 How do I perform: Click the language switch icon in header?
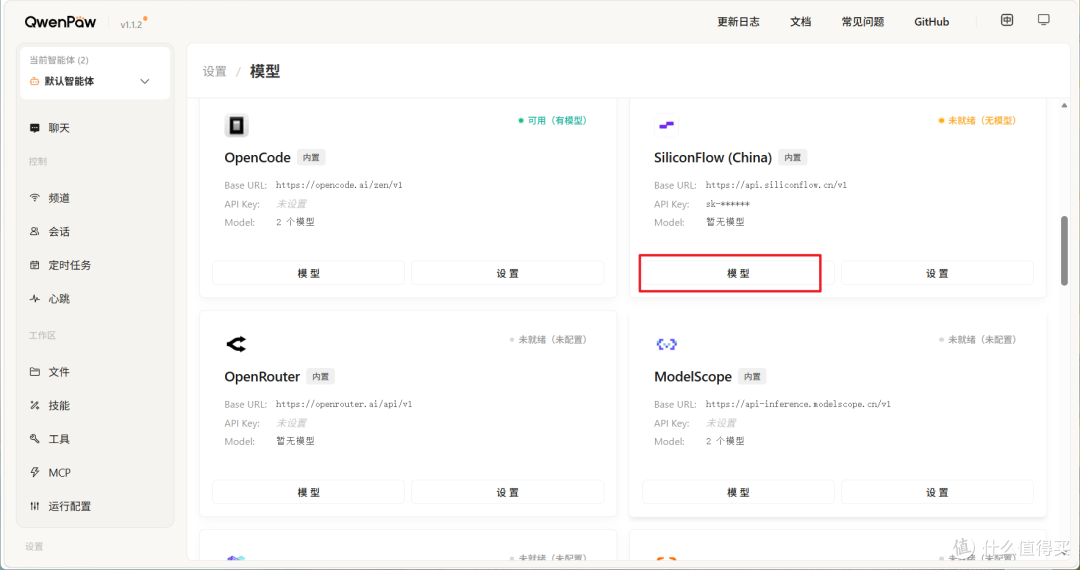pyautogui.click(x=1007, y=20)
